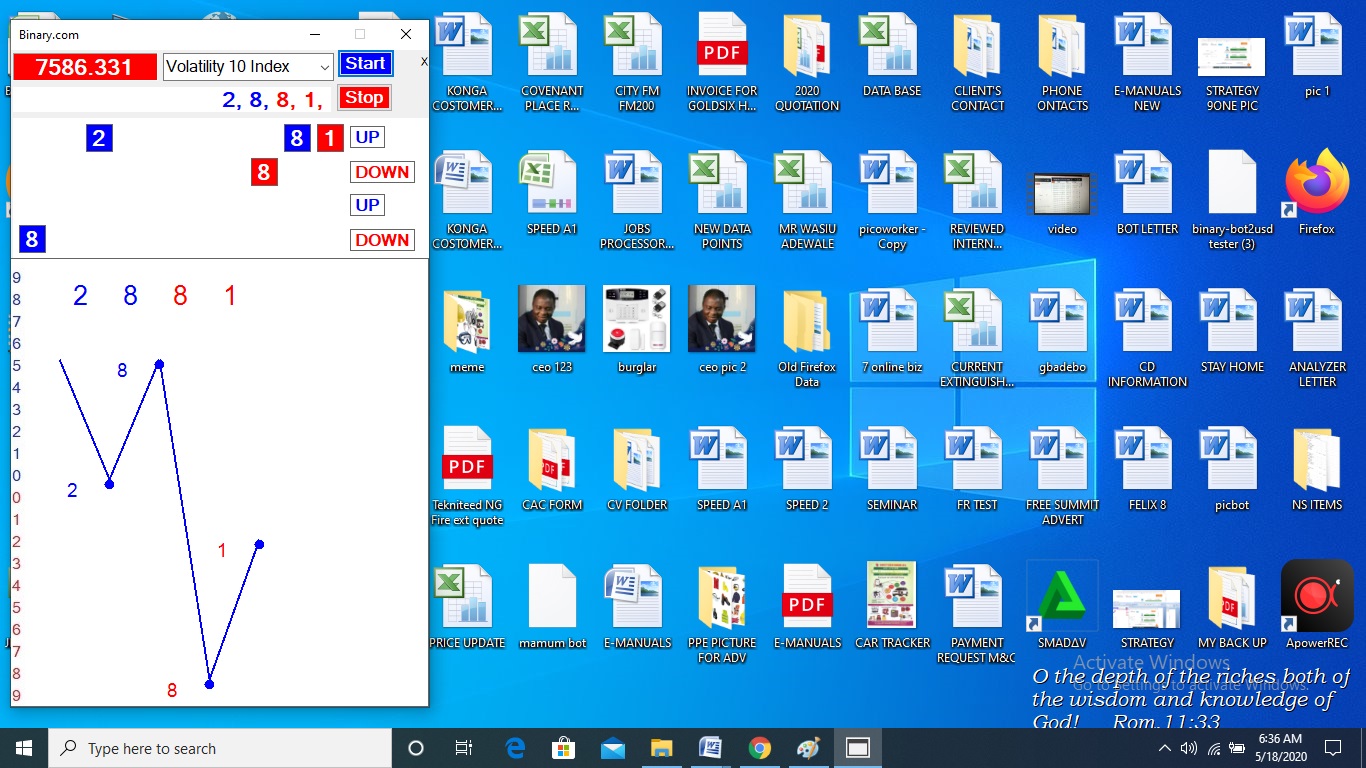Open the Volatility 10 Index dropdown
Image resolution: width=1366 pixels, height=768 pixels.
(x=248, y=66)
